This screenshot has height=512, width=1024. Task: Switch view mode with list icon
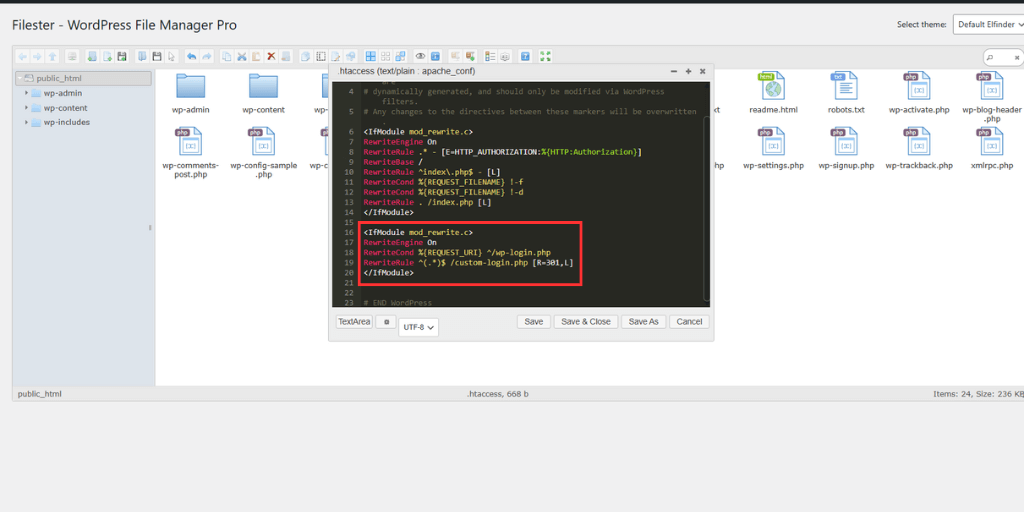point(488,56)
